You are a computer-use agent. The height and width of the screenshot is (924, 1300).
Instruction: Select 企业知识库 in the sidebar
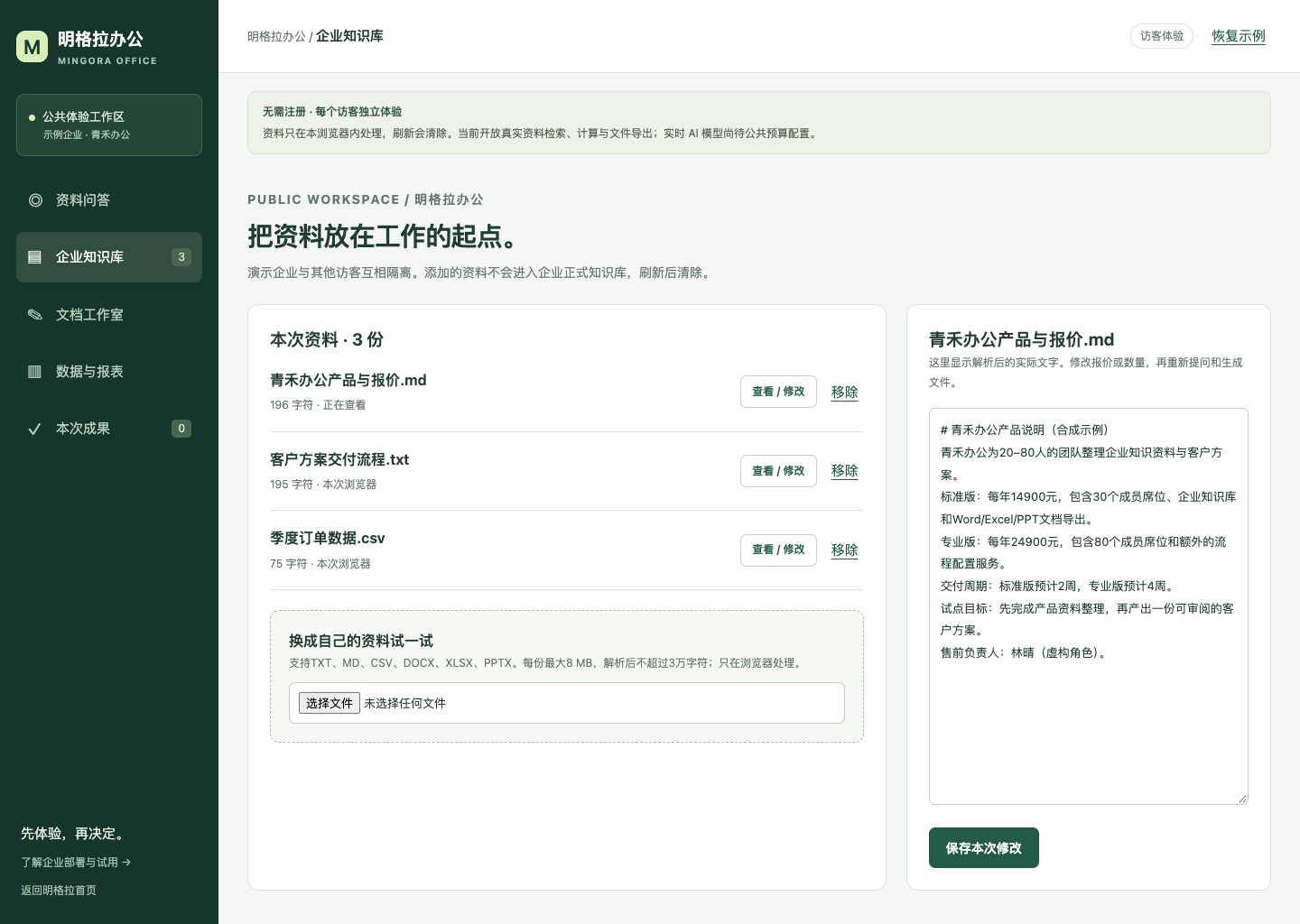[109, 257]
